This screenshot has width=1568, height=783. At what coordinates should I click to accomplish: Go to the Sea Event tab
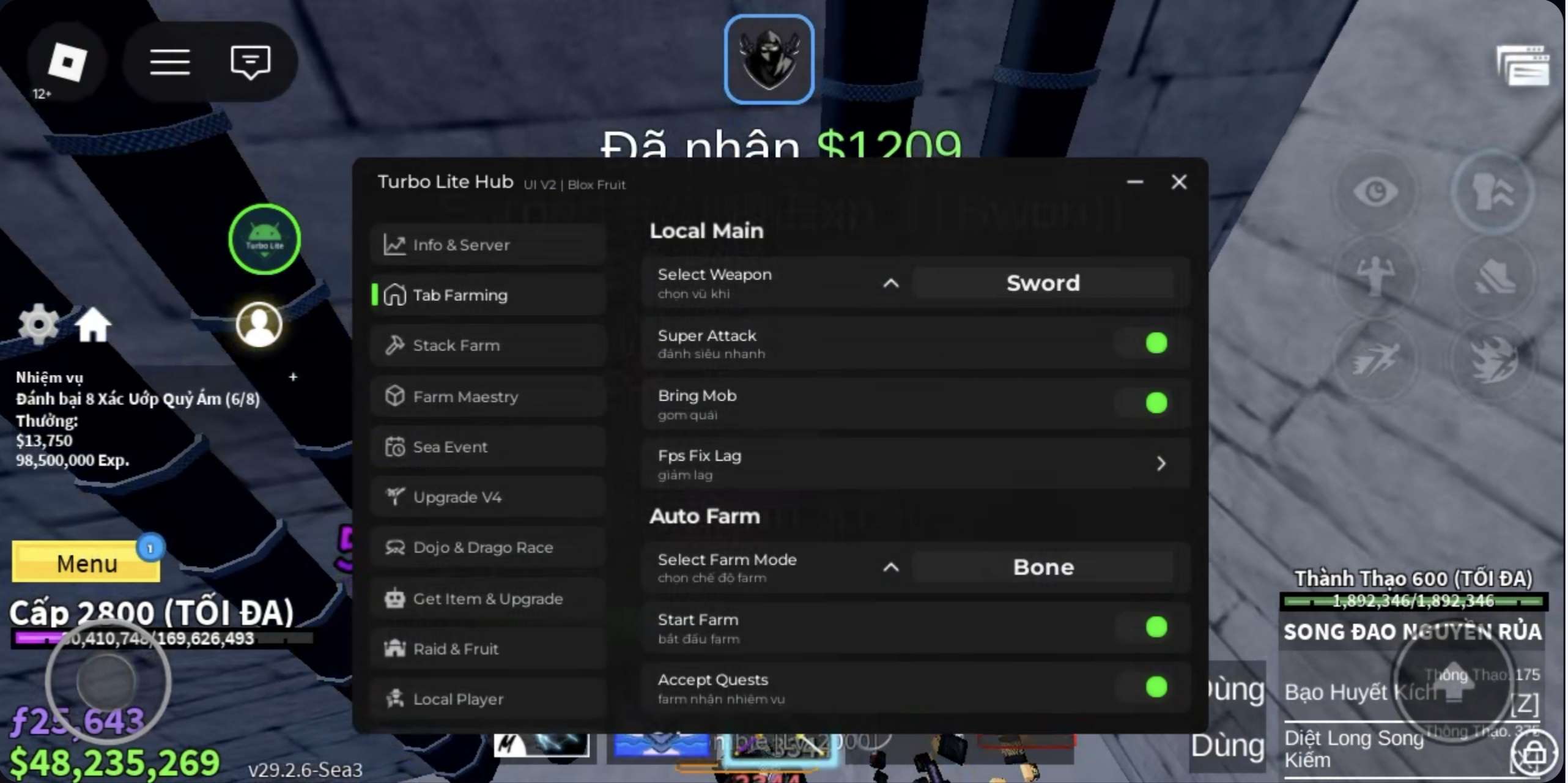pyautogui.click(x=488, y=447)
